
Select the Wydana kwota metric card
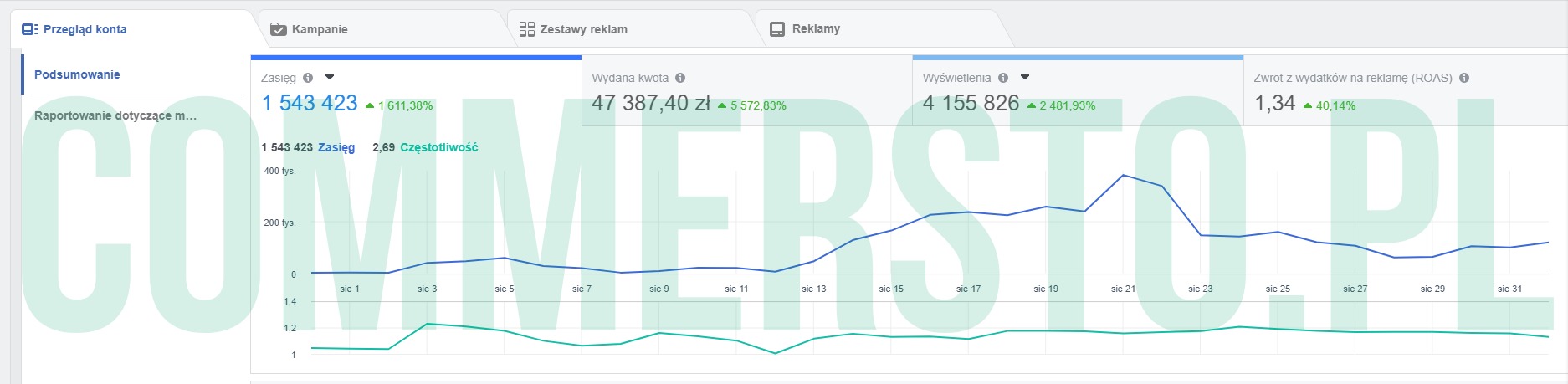(745, 92)
